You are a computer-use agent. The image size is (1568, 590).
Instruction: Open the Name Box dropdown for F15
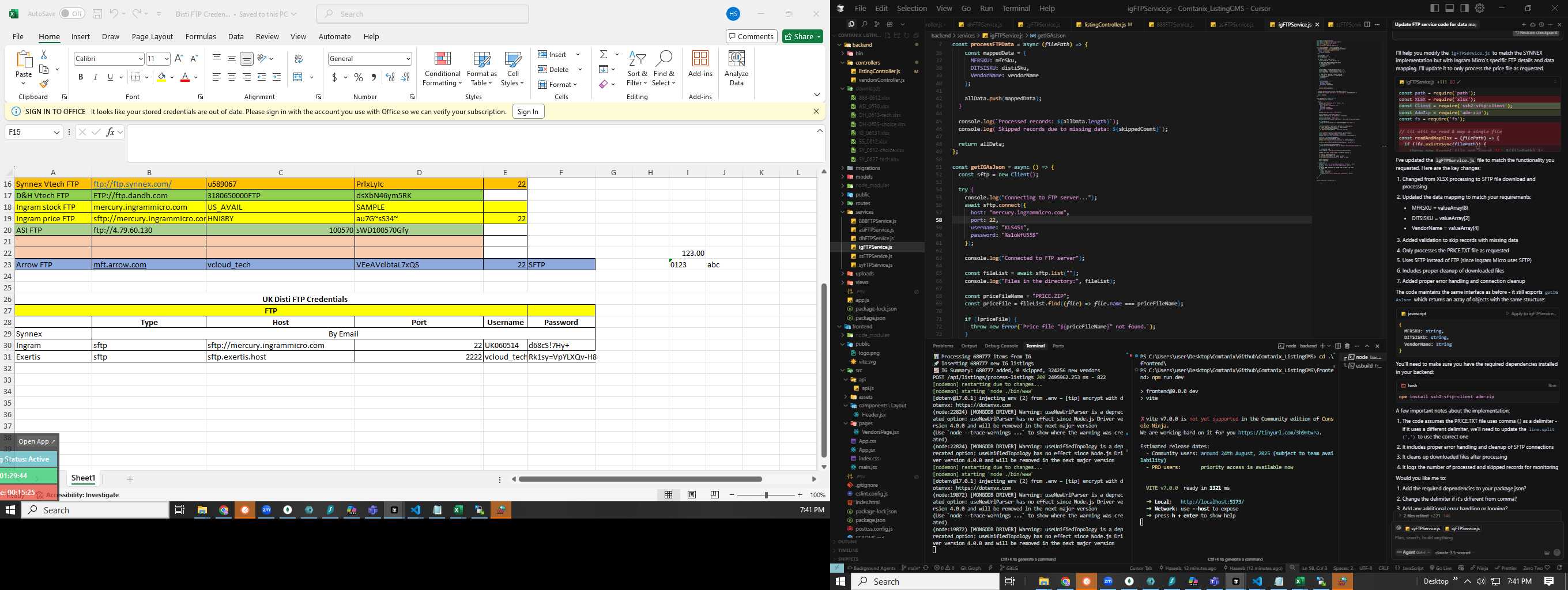tap(56, 132)
